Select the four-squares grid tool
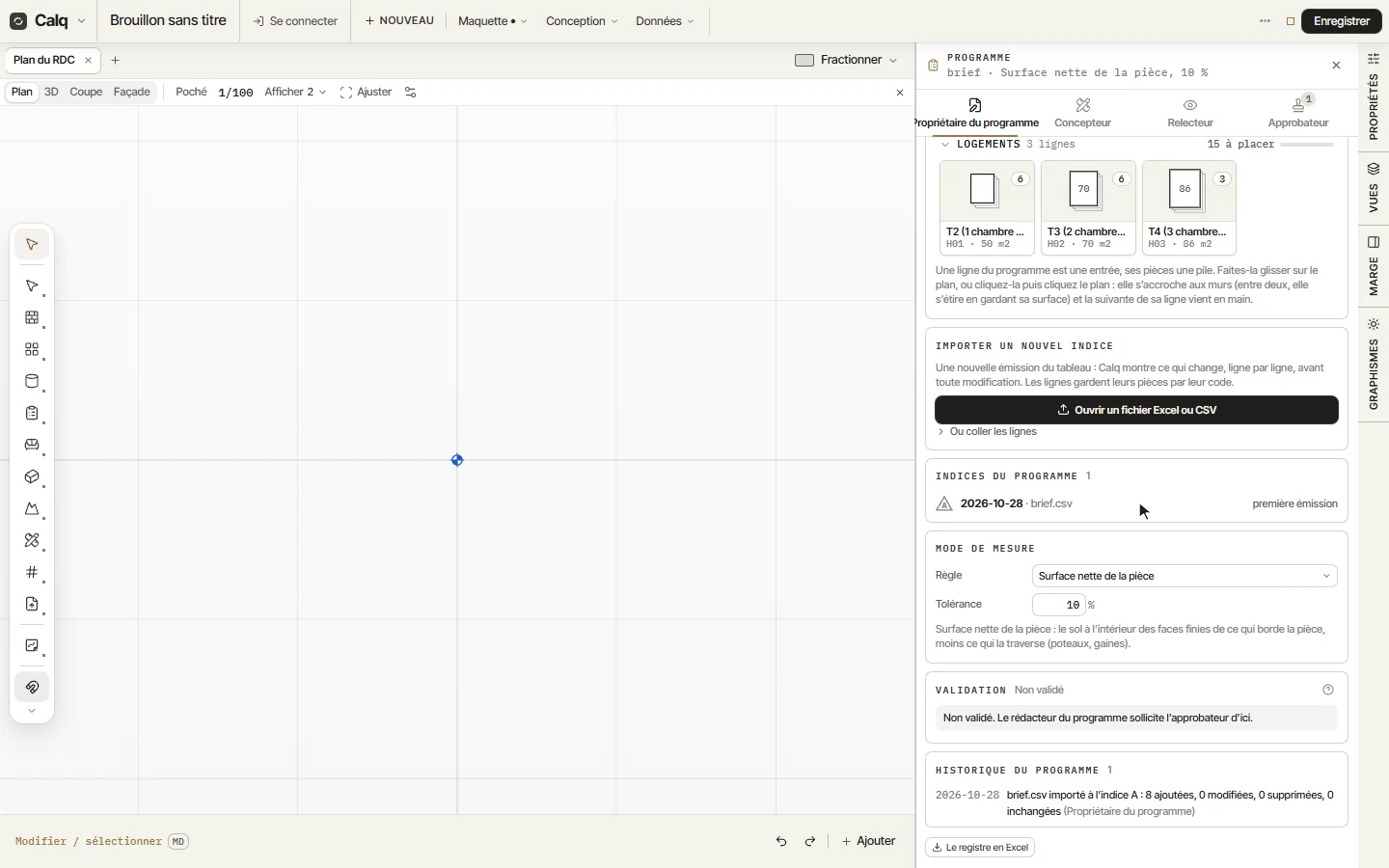Image resolution: width=1389 pixels, height=868 pixels. [32, 350]
